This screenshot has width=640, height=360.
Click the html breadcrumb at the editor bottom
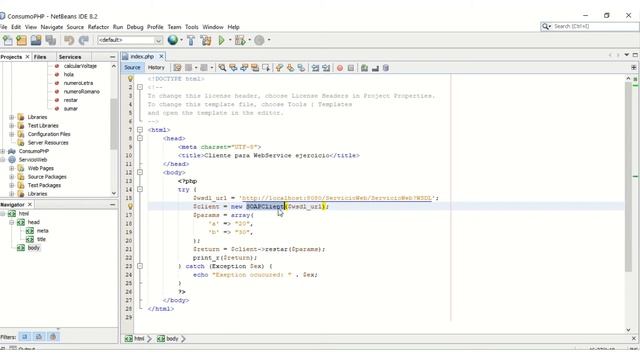[x=135, y=338]
